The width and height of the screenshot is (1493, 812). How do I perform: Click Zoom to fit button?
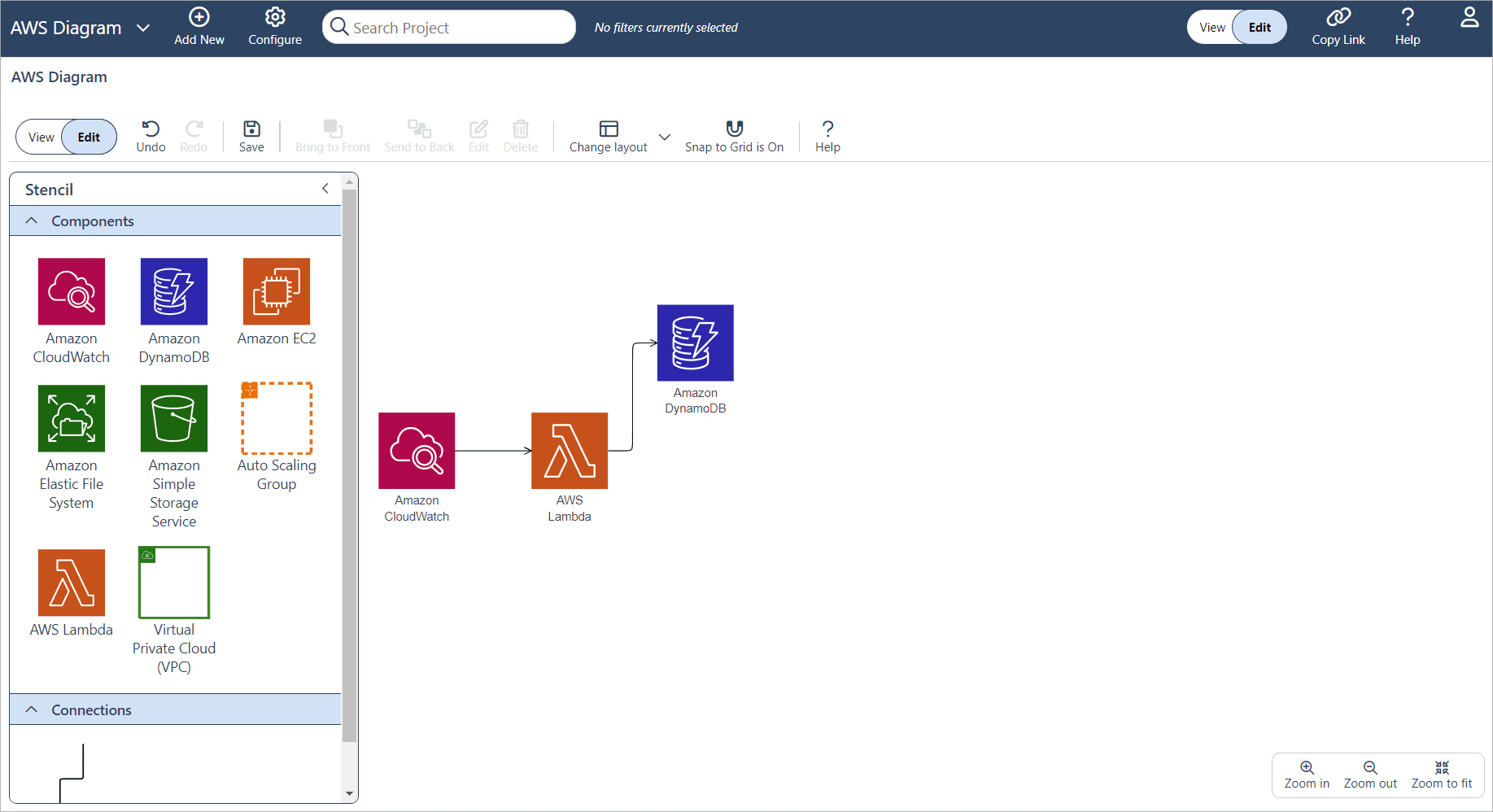coord(1441,774)
